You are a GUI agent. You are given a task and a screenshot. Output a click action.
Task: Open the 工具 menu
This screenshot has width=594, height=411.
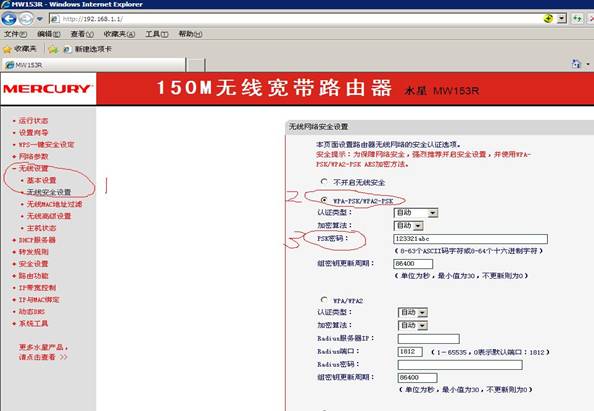(x=157, y=34)
